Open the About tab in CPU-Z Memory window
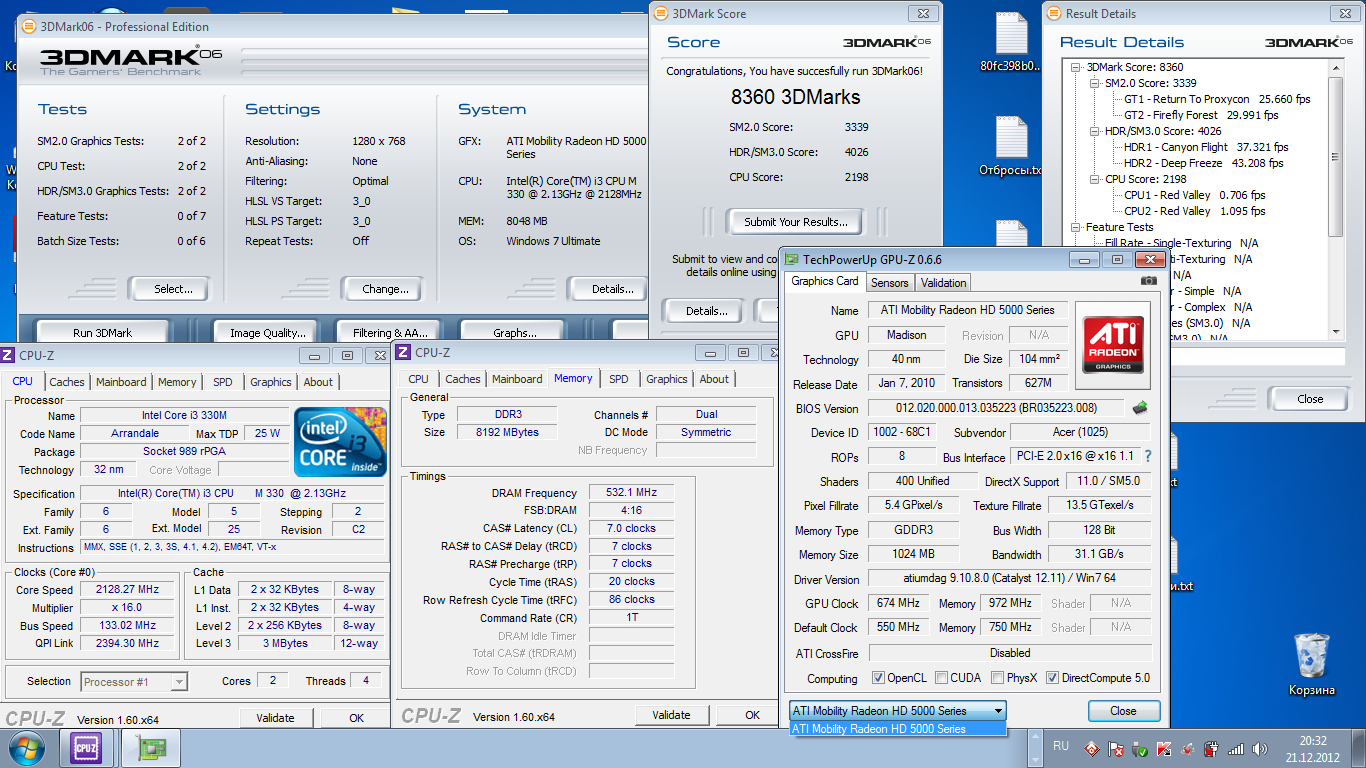This screenshot has height=768, width=1366. (714, 379)
